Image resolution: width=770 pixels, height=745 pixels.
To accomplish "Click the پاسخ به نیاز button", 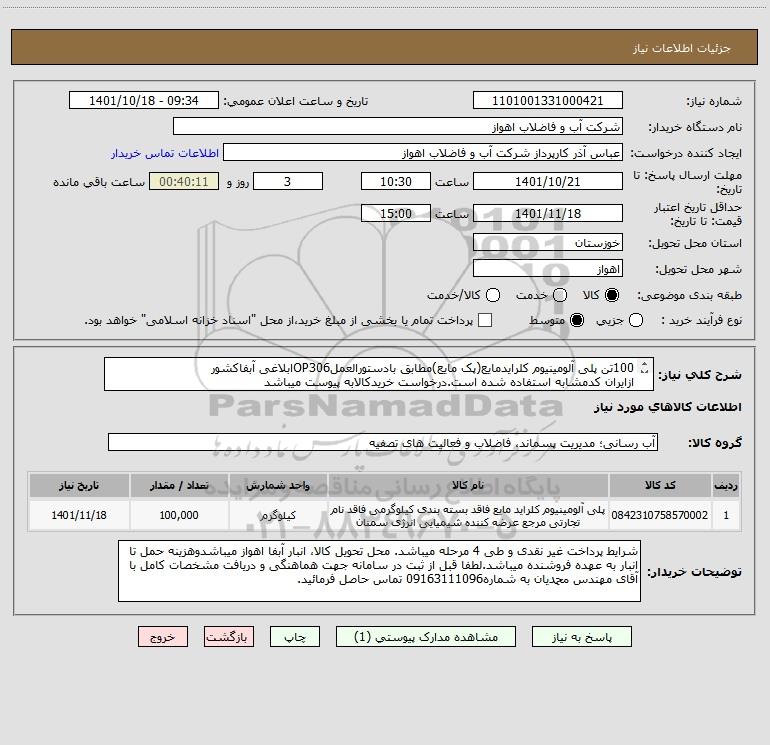I will point(582,637).
